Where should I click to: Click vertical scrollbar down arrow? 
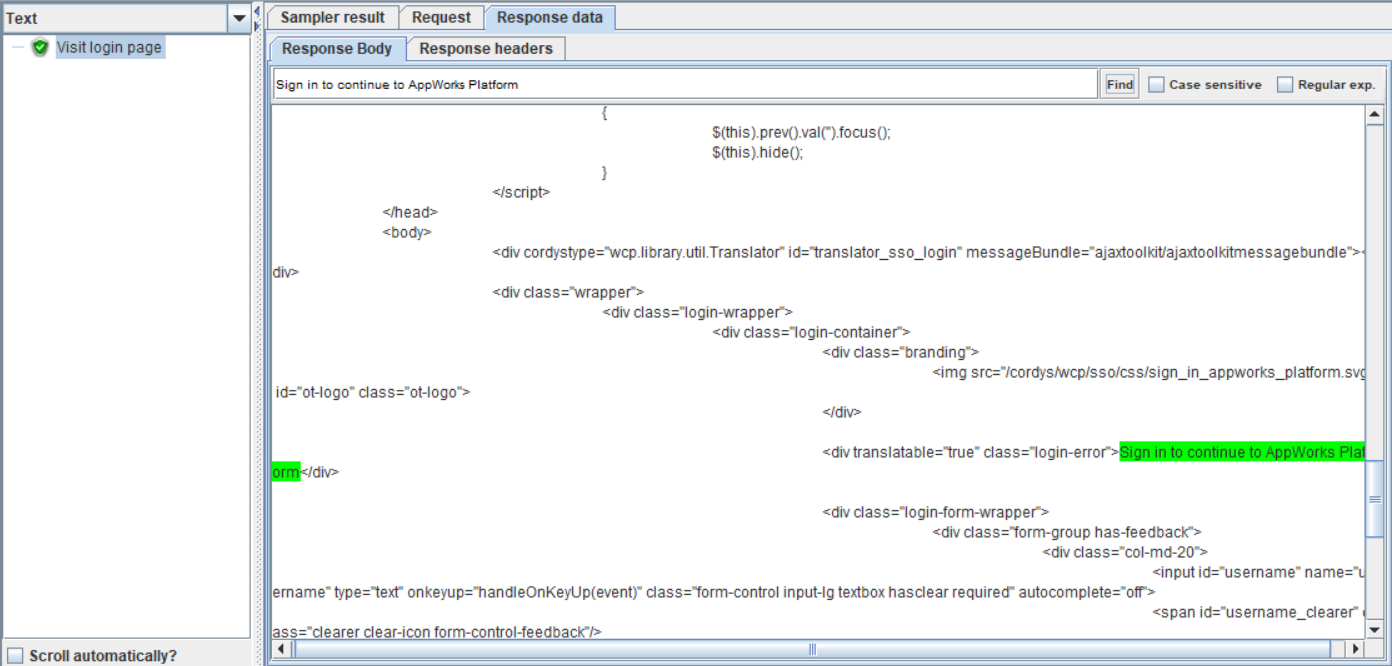(1374, 629)
